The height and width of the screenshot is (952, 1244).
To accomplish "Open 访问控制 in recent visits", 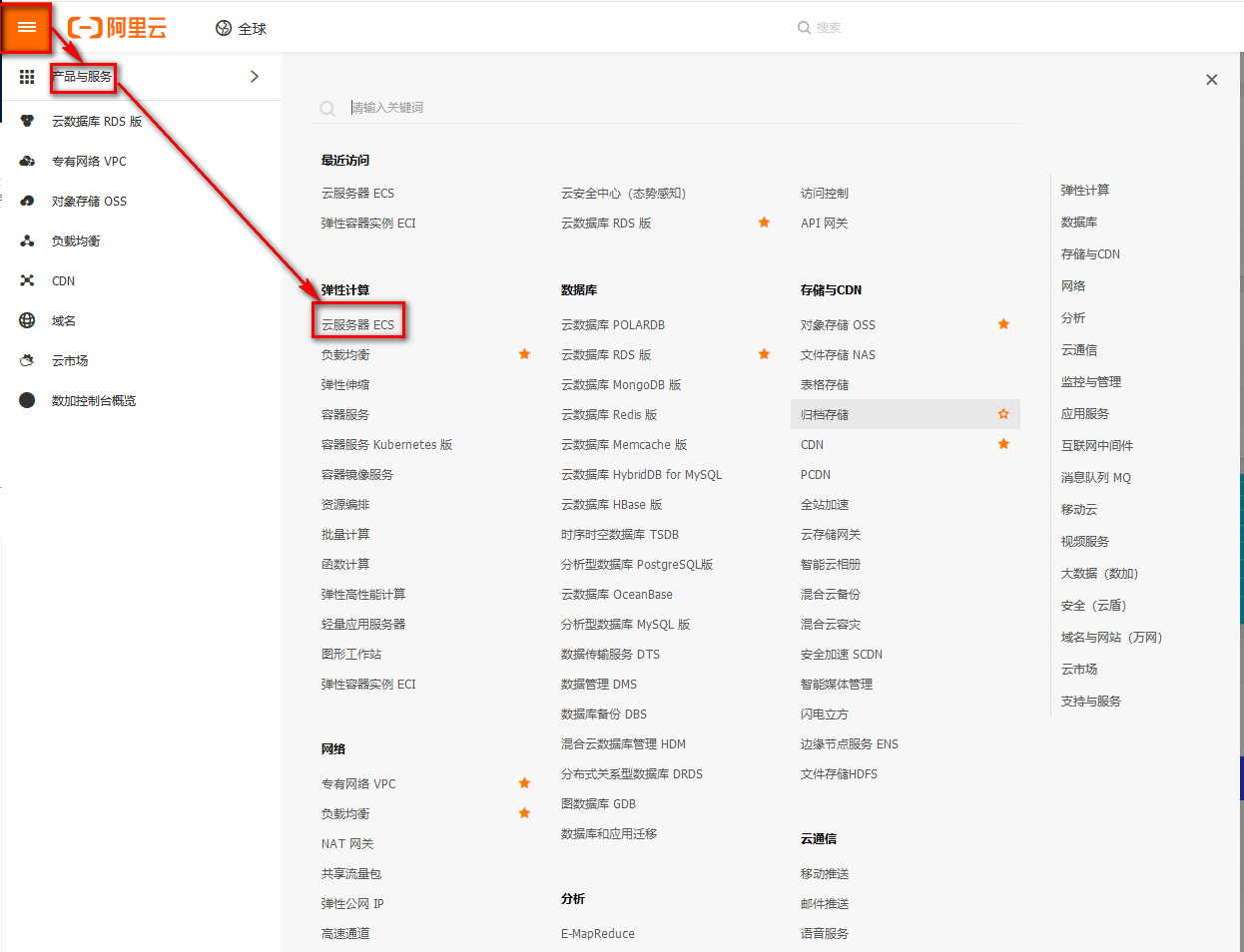I will tap(825, 193).
